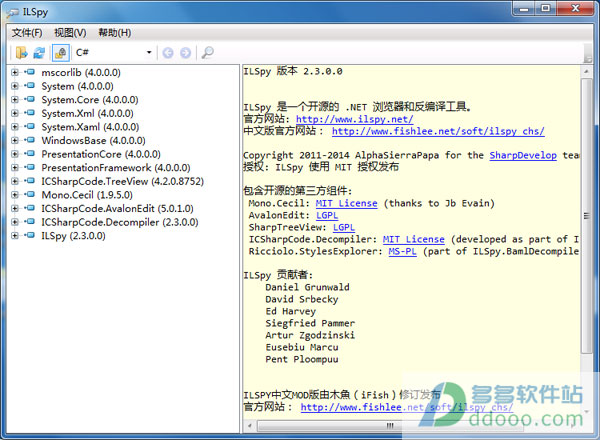Expand the System.Xaml node
The image size is (600, 440).
15,127
